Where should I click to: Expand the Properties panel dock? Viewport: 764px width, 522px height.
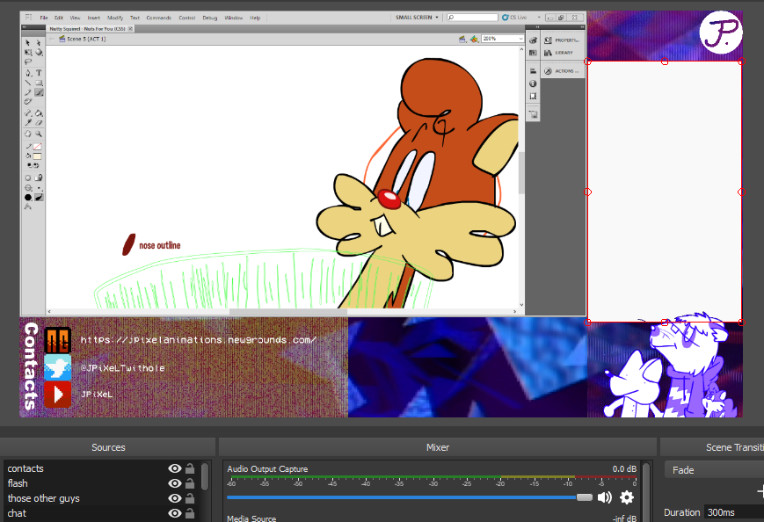(x=582, y=27)
